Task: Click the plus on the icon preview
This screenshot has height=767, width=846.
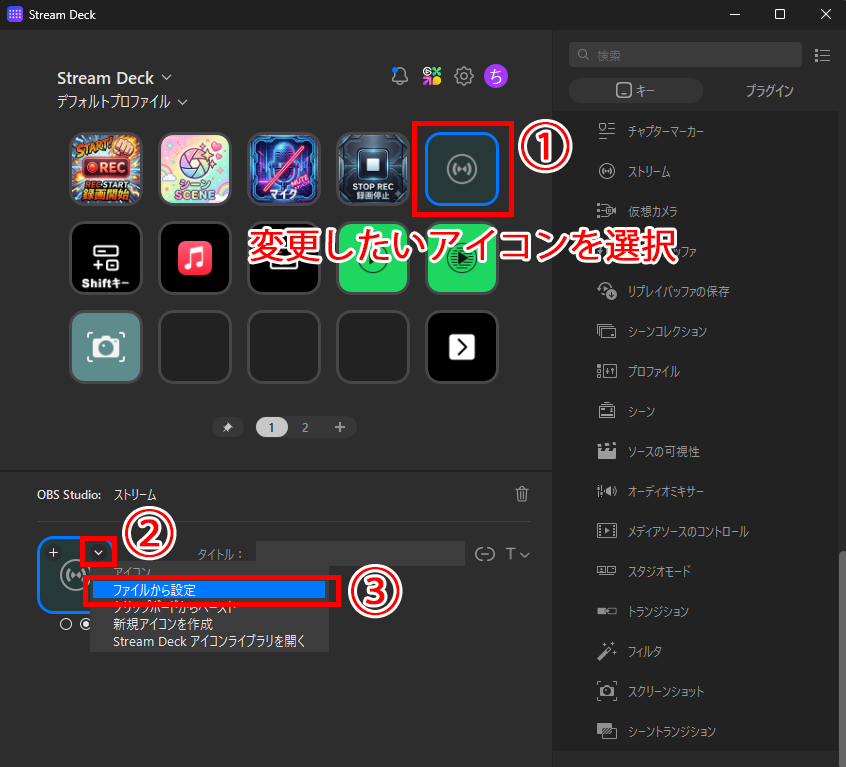Action: coord(53,552)
